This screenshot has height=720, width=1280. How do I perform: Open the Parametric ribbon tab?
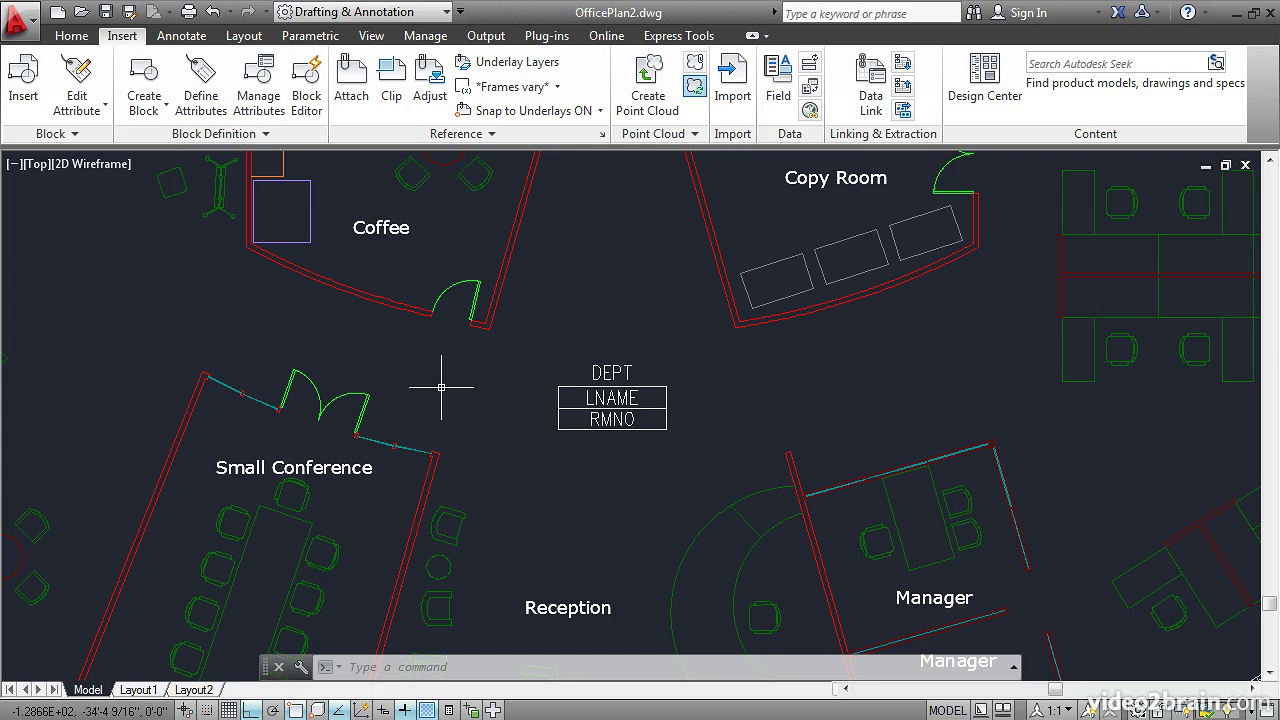click(x=310, y=36)
